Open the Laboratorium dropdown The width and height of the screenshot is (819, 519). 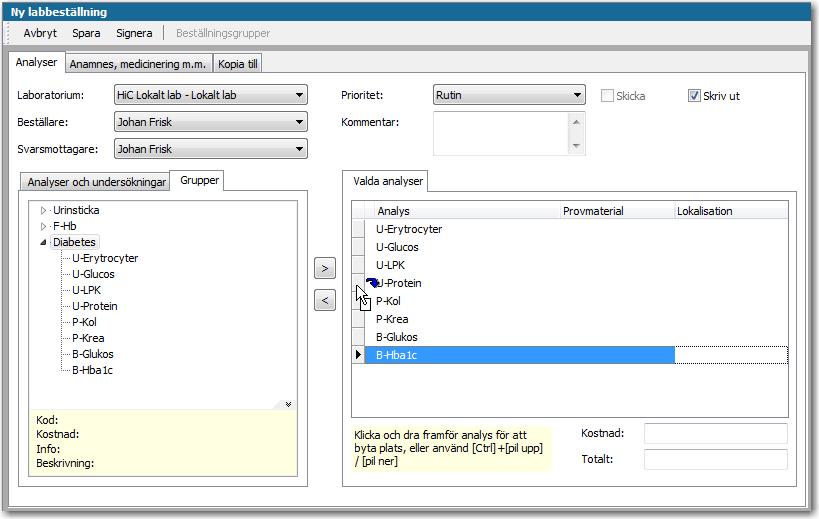click(299, 95)
